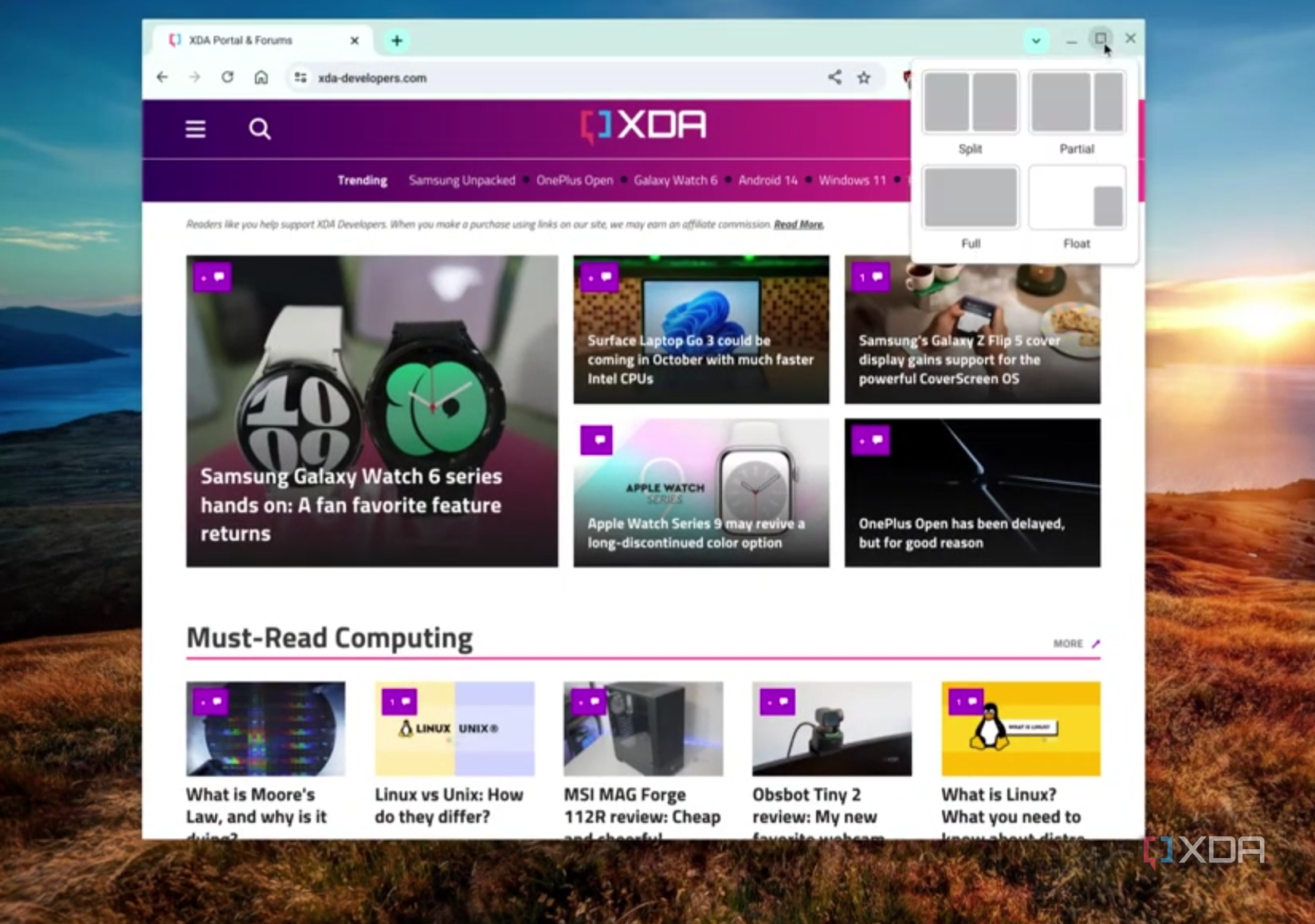Open a new tab with plus button

397,41
